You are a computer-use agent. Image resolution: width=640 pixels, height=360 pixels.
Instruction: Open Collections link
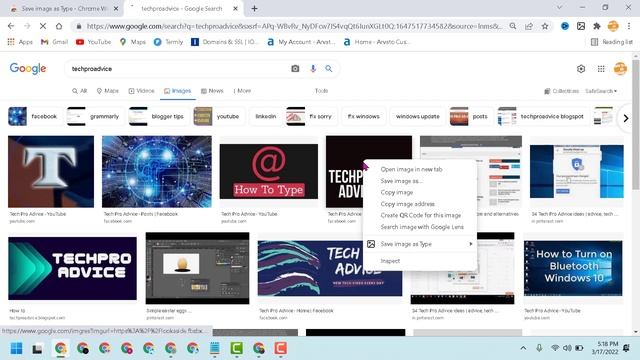pyautogui.click(x=562, y=91)
